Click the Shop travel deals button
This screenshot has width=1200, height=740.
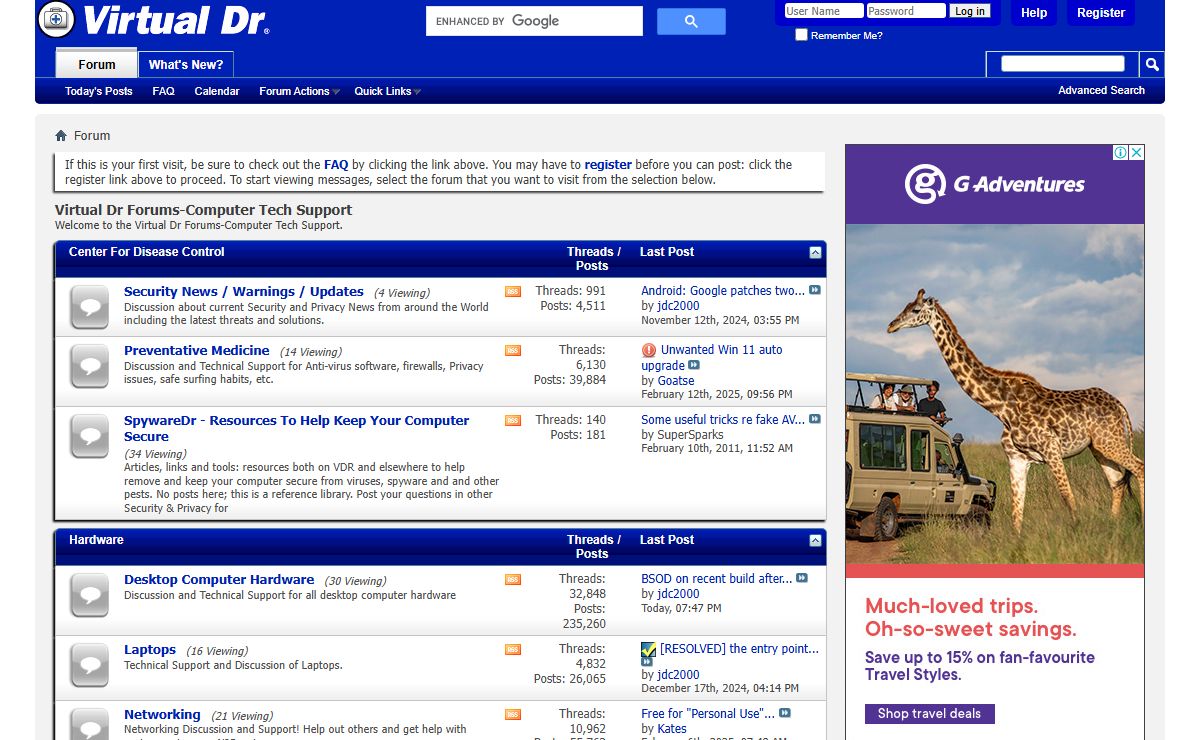point(929,714)
